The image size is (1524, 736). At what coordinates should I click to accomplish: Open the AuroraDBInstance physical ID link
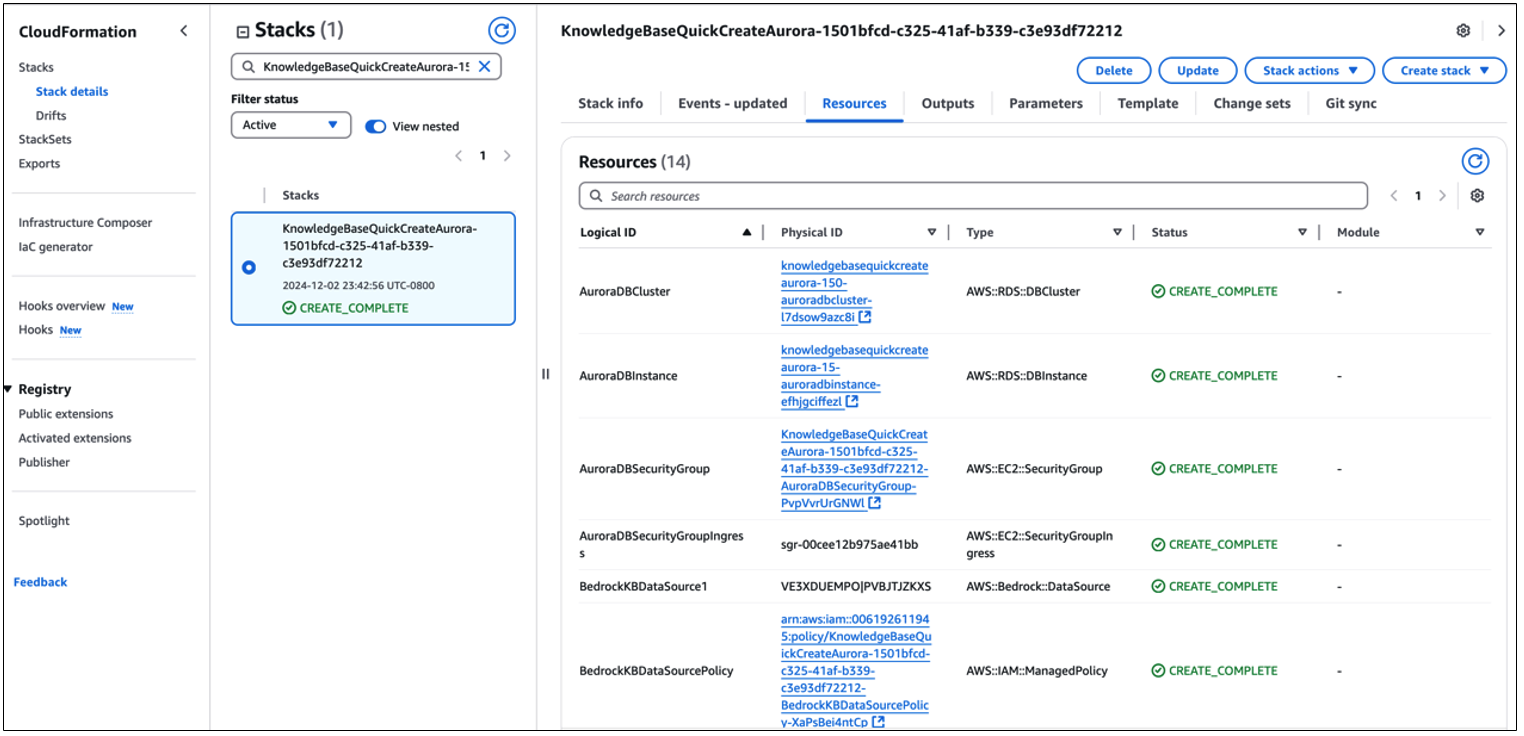pos(854,376)
